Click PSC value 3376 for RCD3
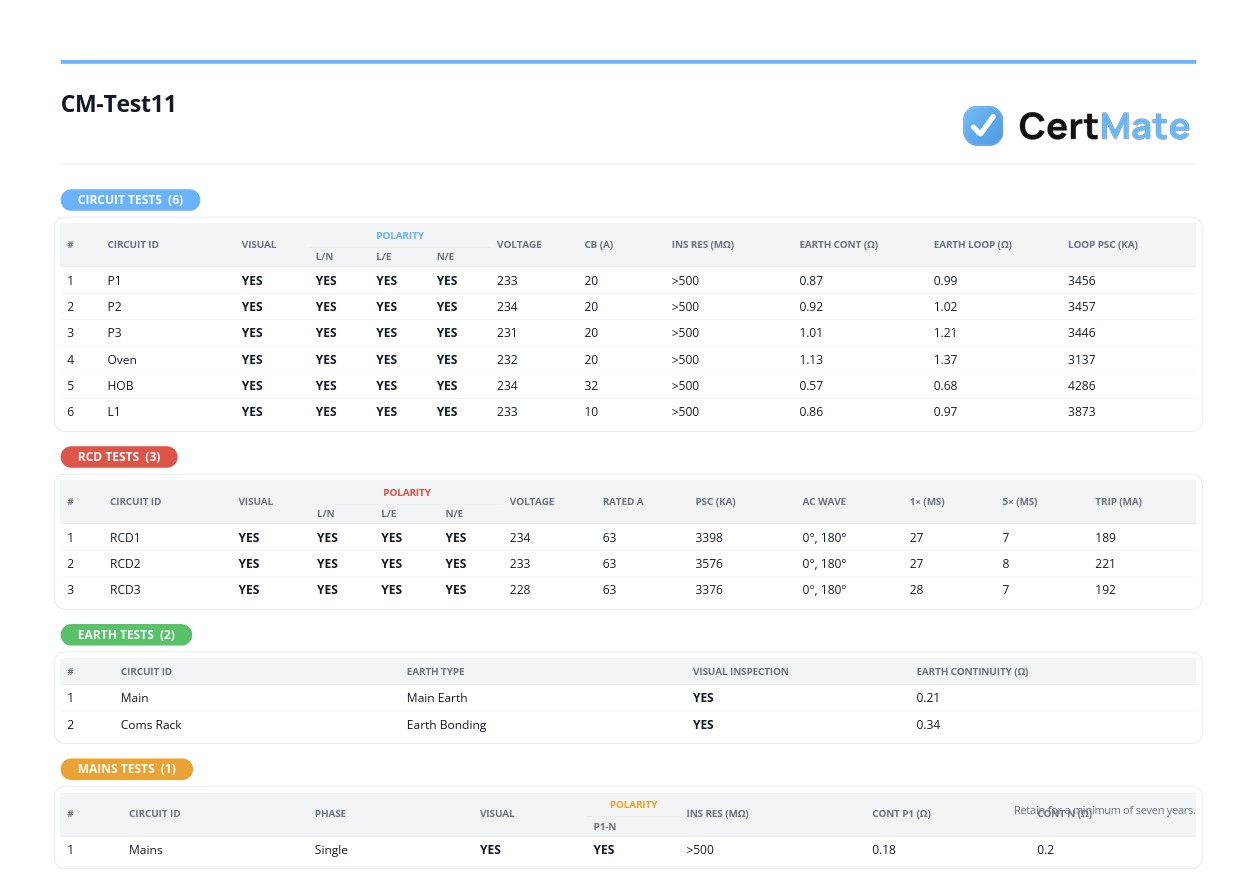1256x885 pixels. tap(709, 590)
